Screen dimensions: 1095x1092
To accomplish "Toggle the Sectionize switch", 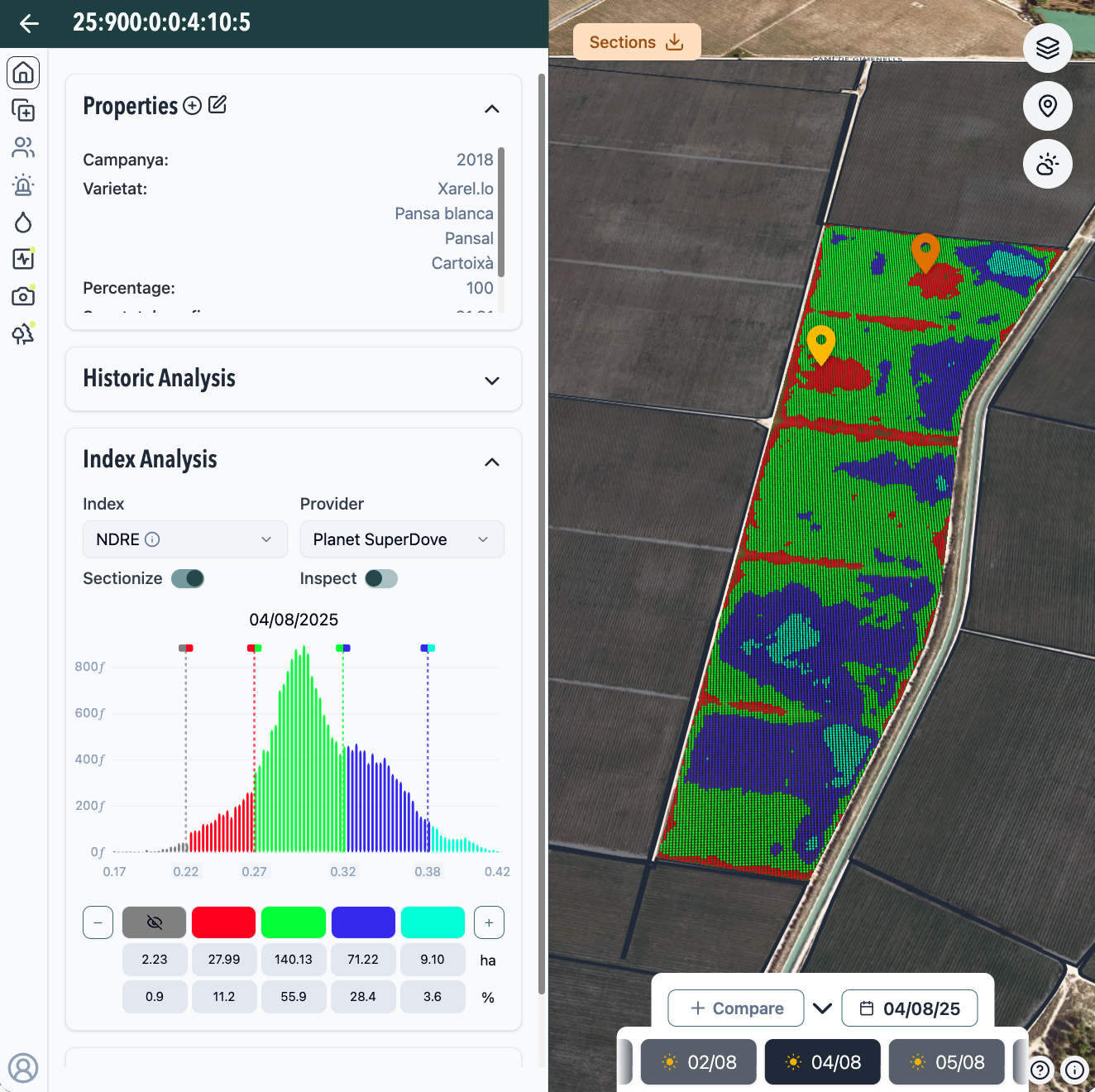I will point(188,578).
